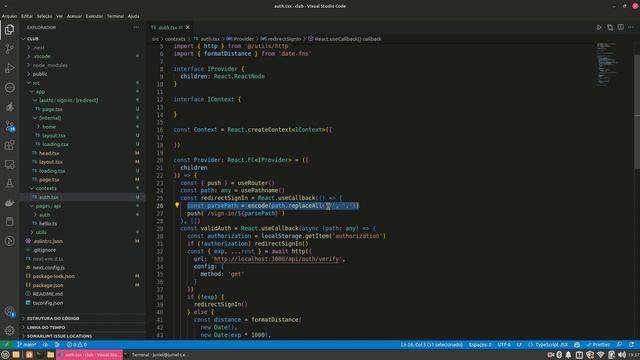Open tsconfig.json file
The width and height of the screenshot is (640, 360).
pos(47,303)
